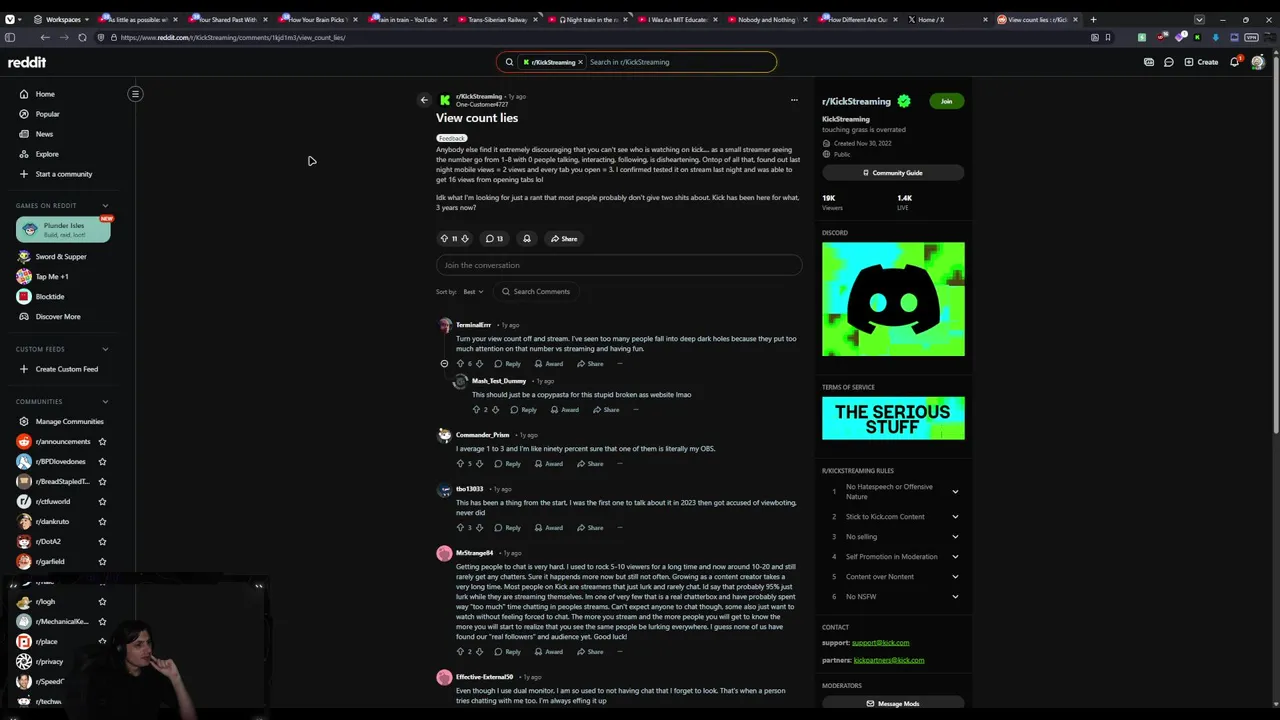Click Start a community
The image size is (1280, 720).
(63, 174)
